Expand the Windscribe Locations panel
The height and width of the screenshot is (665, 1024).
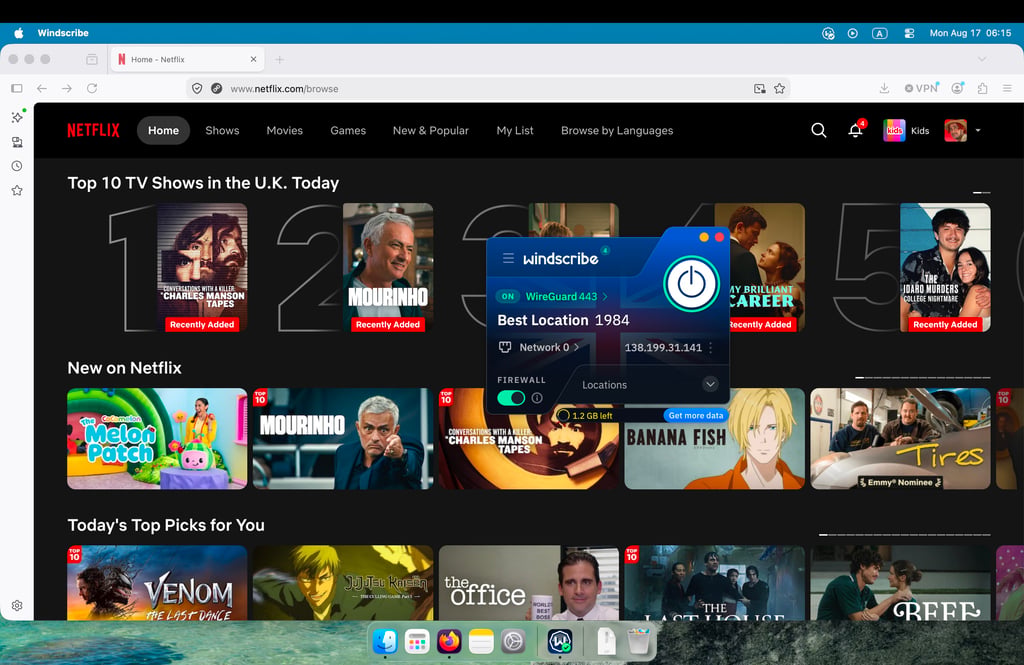[x=710, y=384]
